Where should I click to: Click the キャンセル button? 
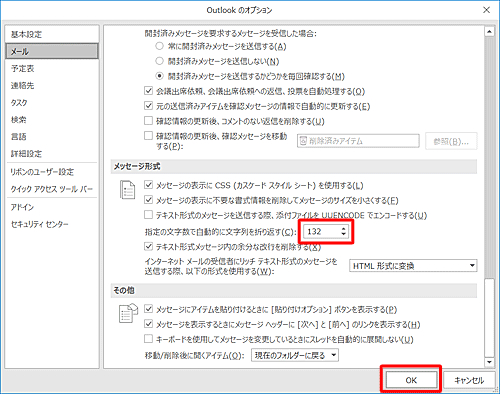coord(469,380)
